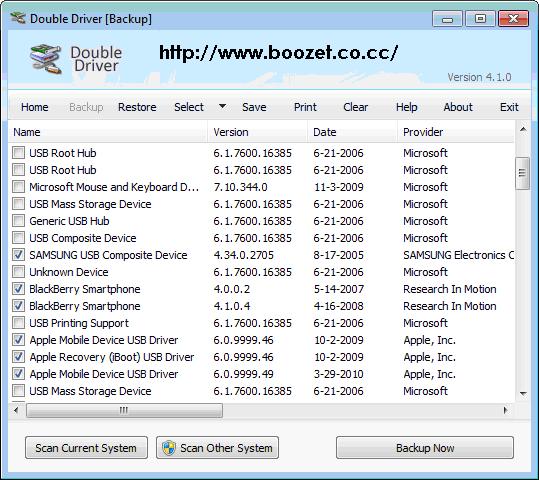539x480 pixels.
Task: Click provider cell 'SAMSUNG Electronics C'
Action: coord(459,255)
